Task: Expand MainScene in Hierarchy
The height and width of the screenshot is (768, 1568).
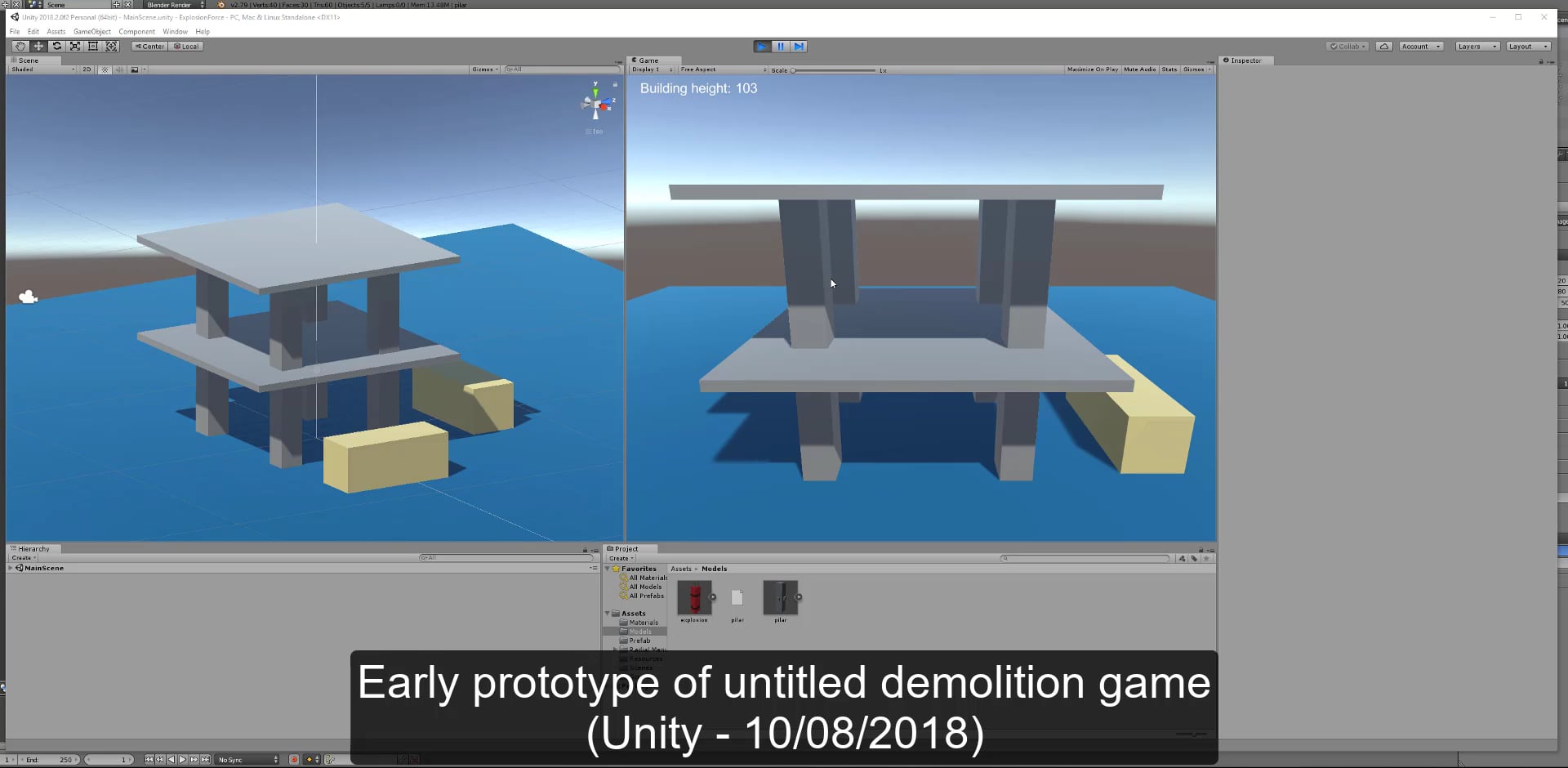Action: pos(11,568)
